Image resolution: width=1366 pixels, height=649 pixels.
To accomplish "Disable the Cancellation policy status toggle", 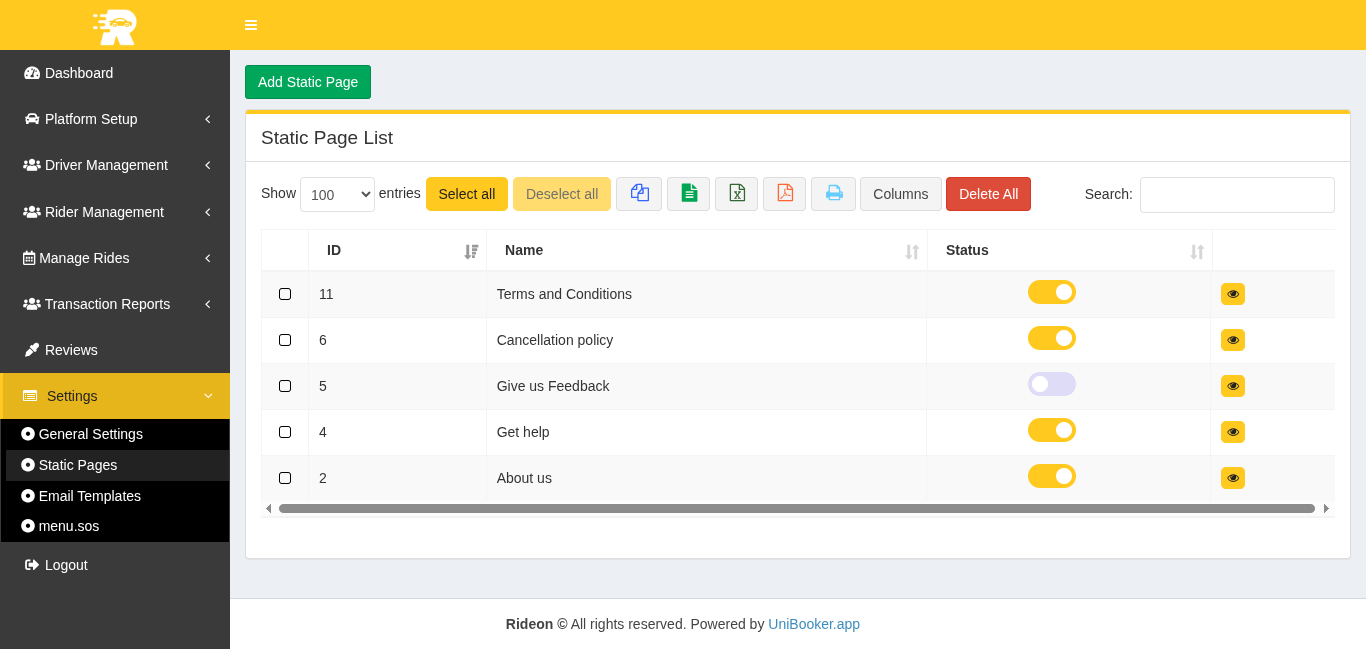I will (1051, 338).
